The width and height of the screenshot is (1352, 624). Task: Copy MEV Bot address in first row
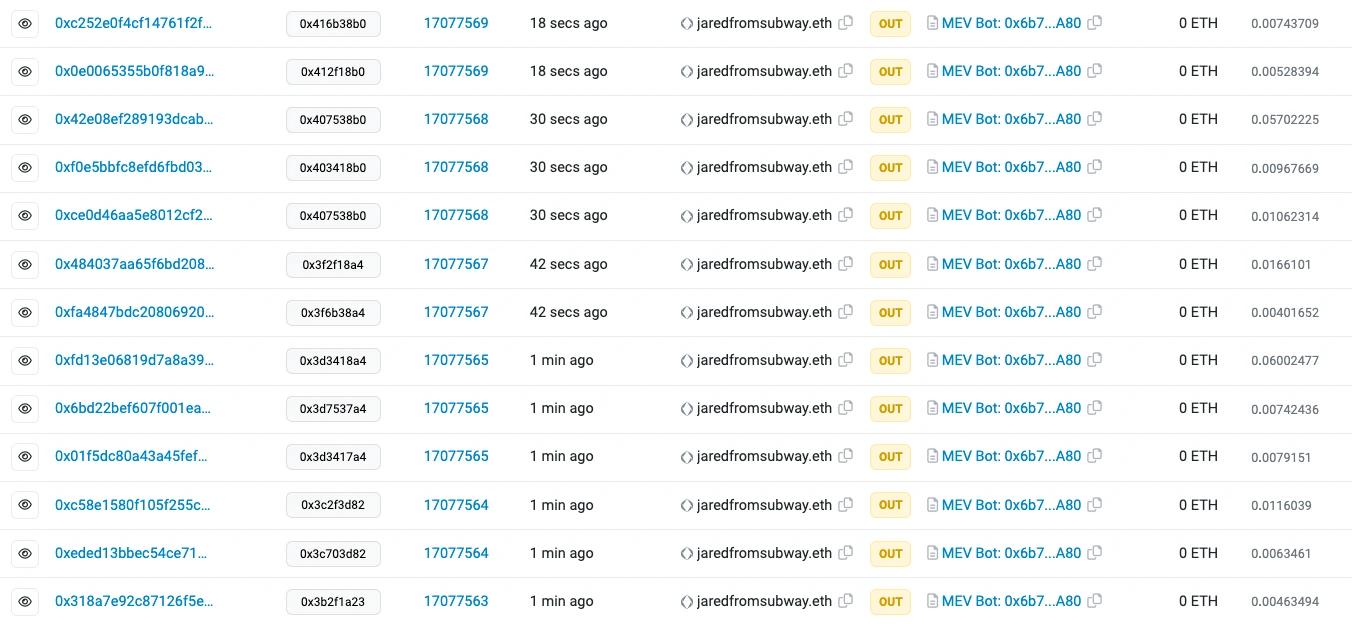pos(1095,23)
